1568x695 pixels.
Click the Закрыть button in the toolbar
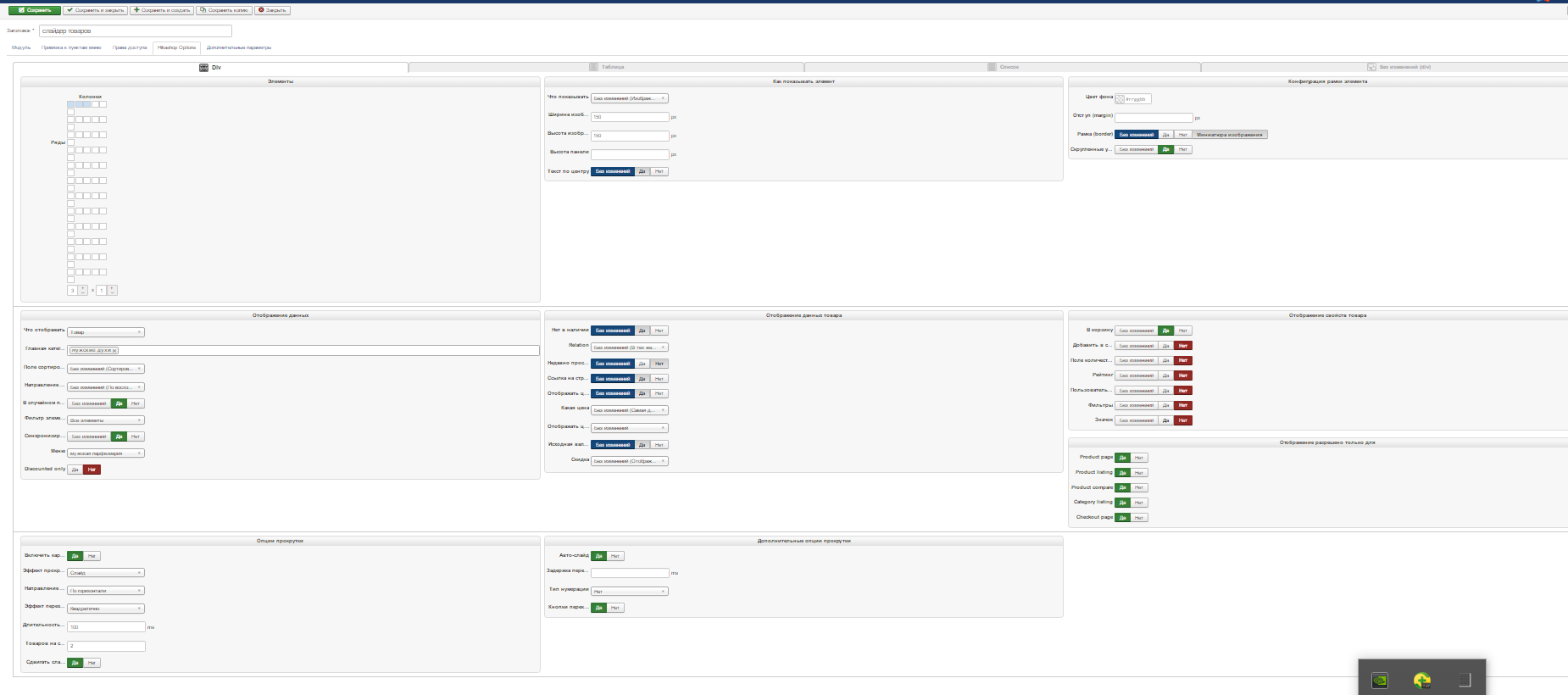(273, 10)
